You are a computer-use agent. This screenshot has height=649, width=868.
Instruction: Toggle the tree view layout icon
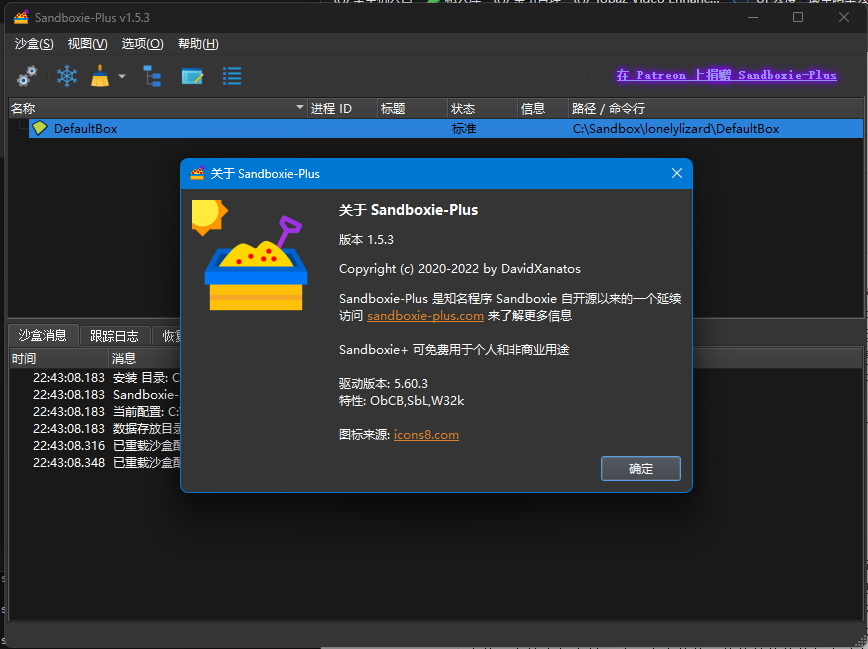click(152, 76)
